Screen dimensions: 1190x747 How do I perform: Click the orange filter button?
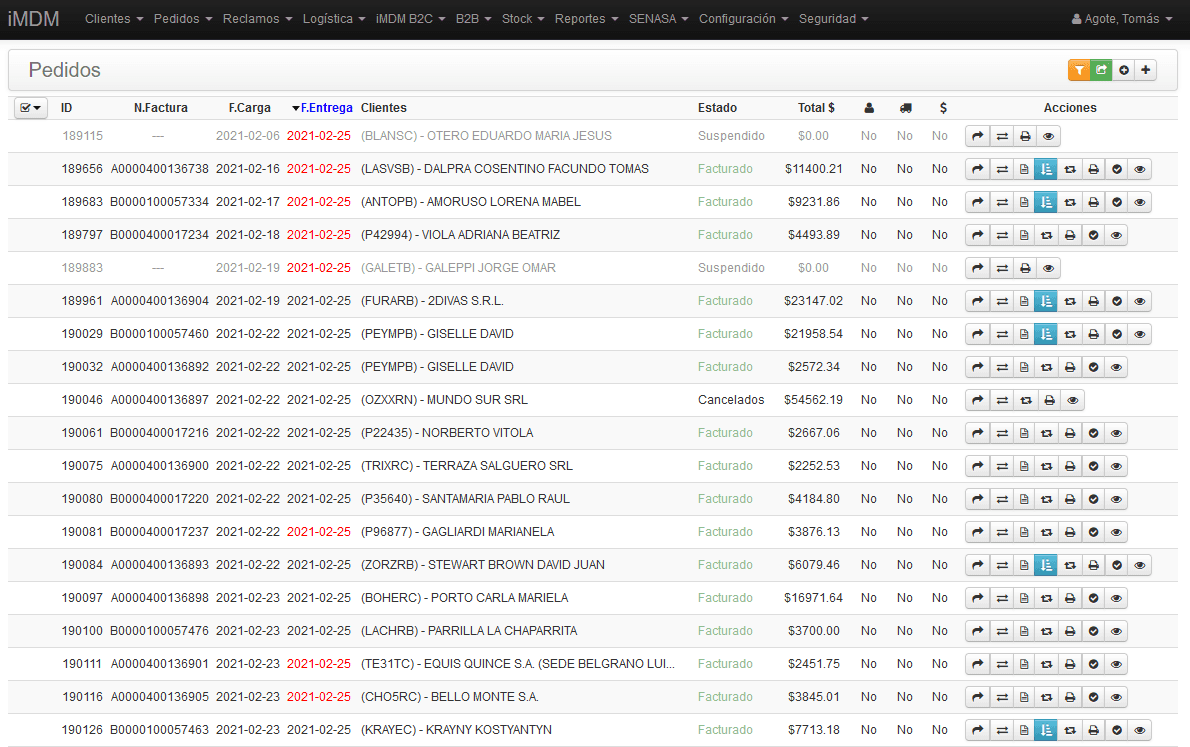coord(1079,70)
